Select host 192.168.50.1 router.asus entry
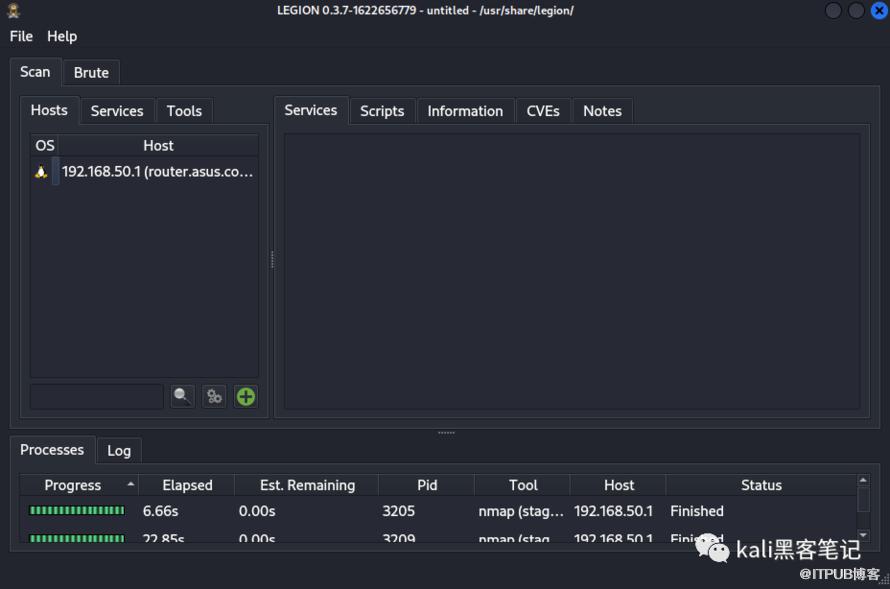 pyautogui.click(x=157, y=172)
